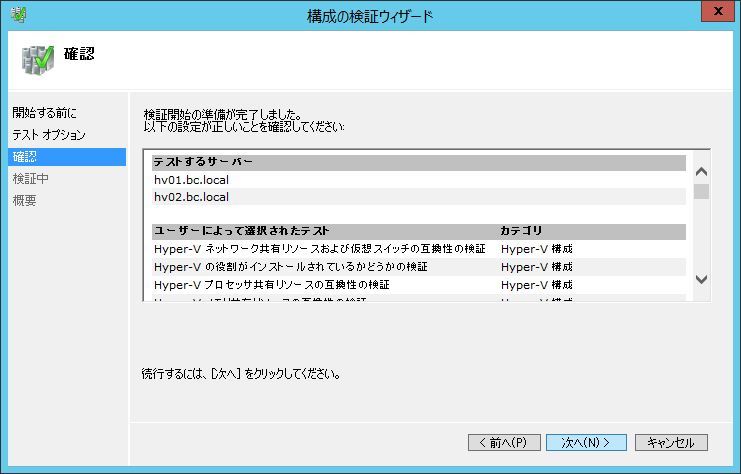Screen dimensions: 741x474
Task: Select the 開始する前に step
Action: 44,112
